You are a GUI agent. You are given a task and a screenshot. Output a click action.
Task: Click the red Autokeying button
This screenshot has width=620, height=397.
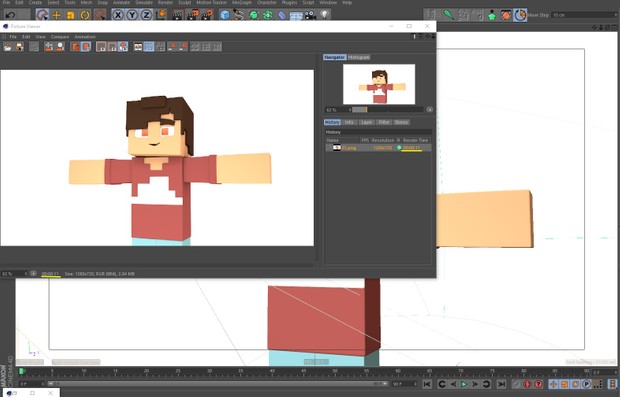point(538,384)
